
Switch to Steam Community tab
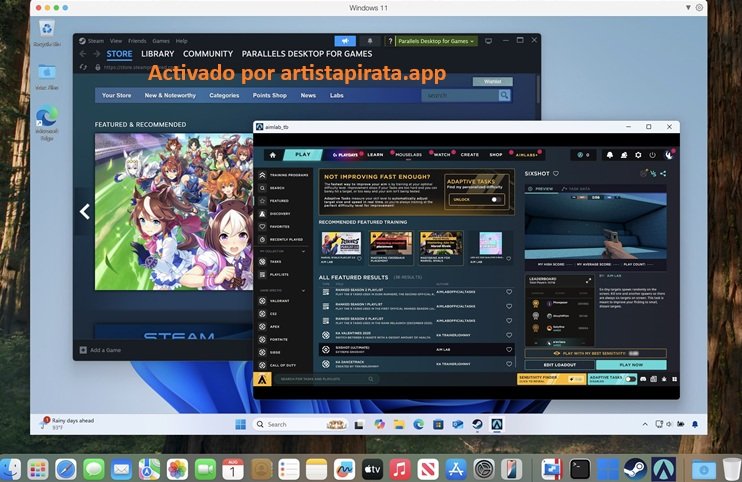208,54
